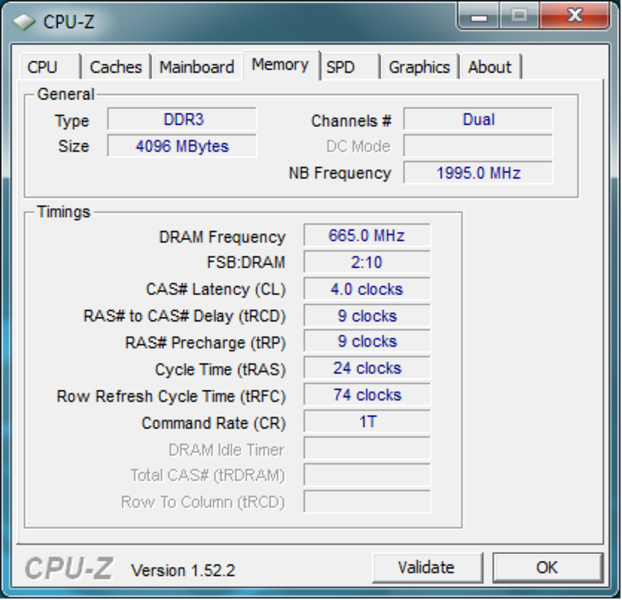Click the DDR3 memory type field

(x=182, y=120)
